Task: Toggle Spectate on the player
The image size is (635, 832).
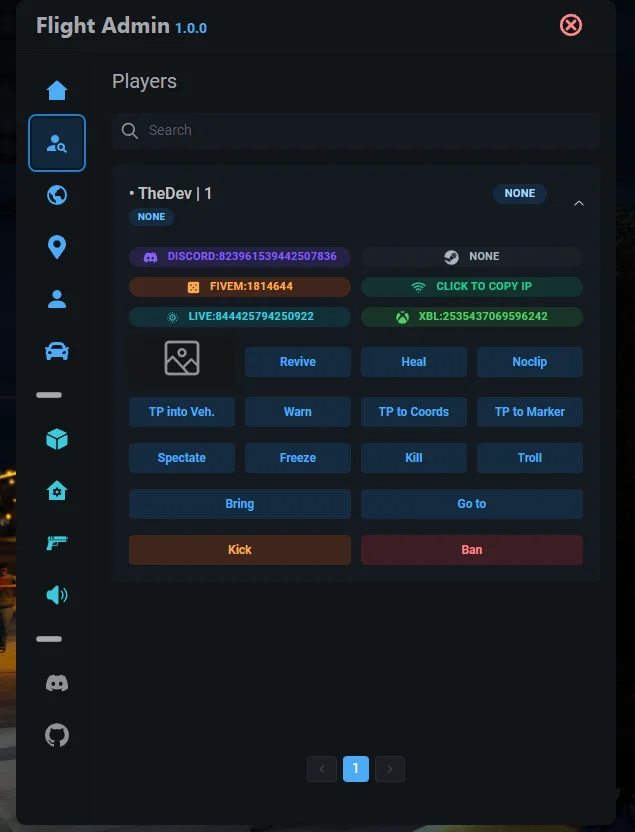Action: pos(182,458)
